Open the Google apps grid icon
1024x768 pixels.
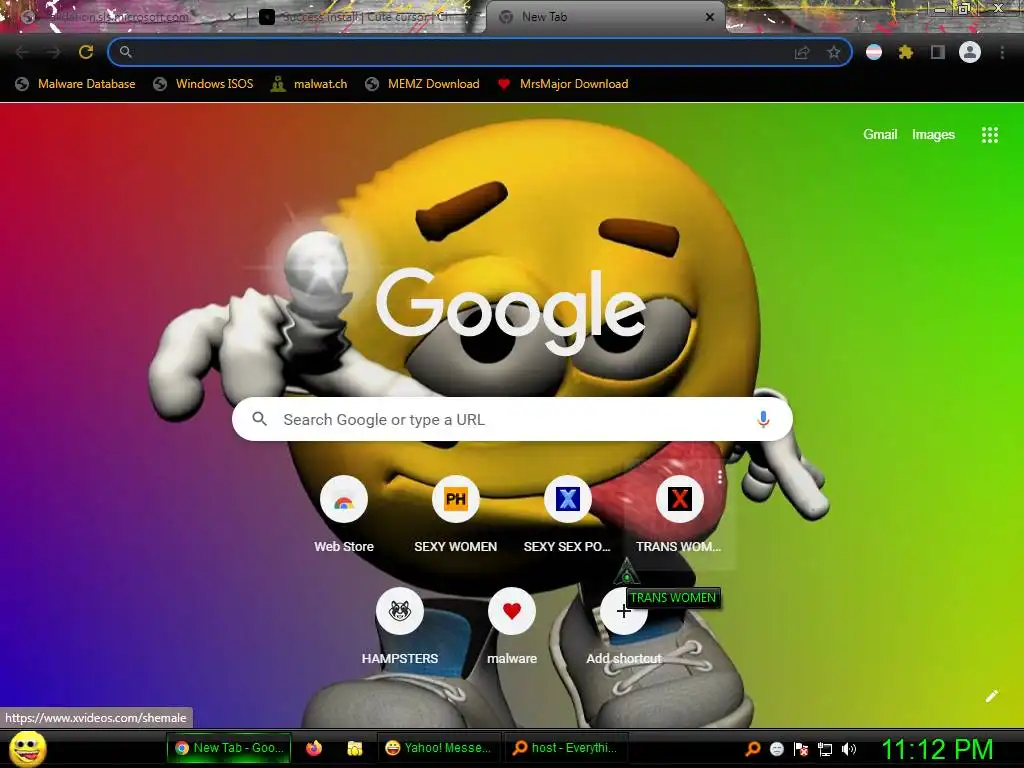click(989, 135)
